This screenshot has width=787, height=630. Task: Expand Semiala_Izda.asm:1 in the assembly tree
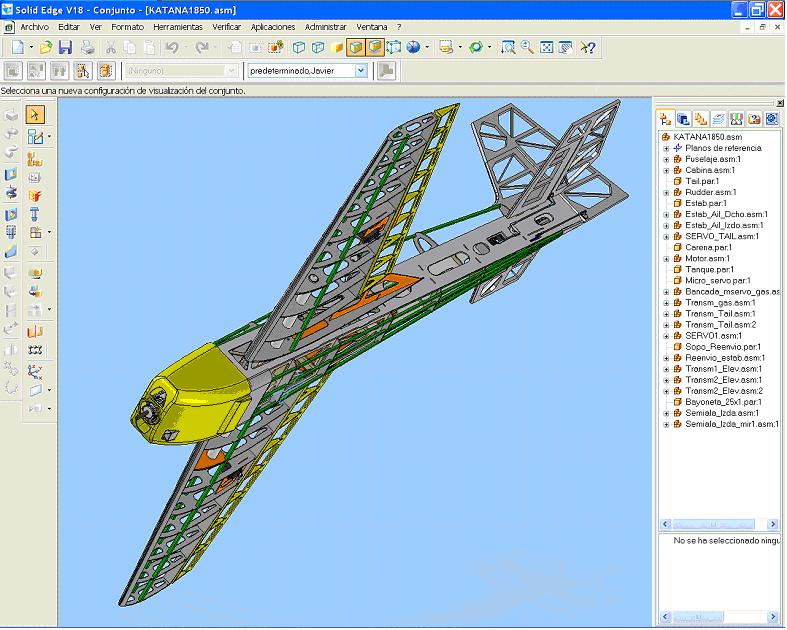tap(666, 413)
